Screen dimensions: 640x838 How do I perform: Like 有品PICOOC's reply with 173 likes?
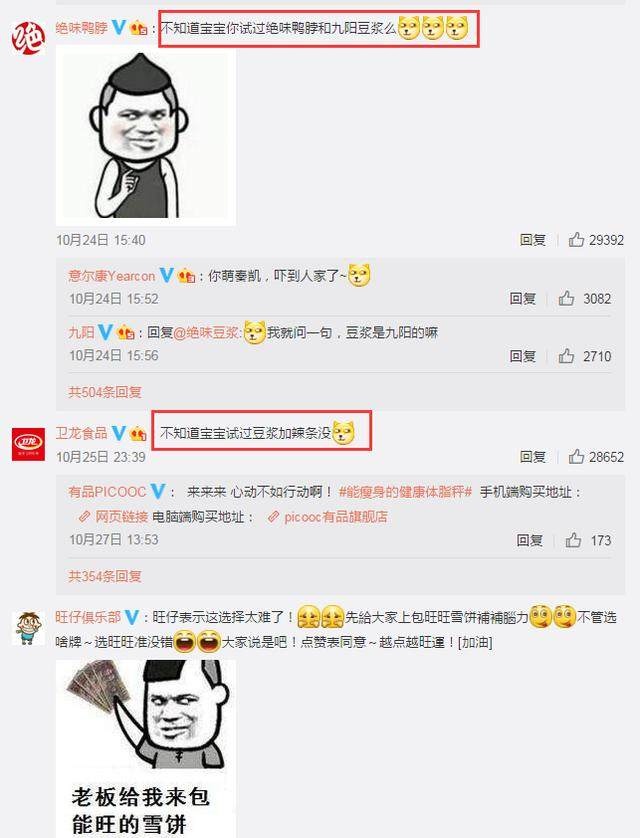[x=573, y=540]
